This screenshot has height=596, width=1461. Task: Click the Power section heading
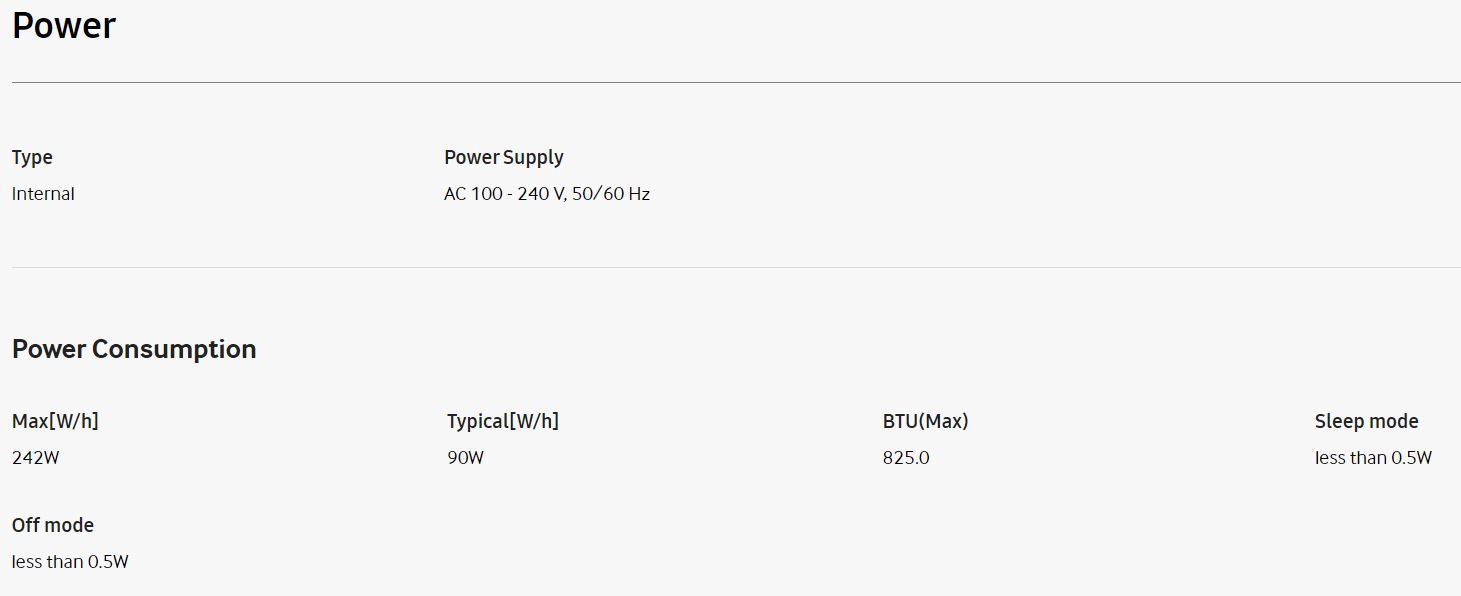point(64,26)
